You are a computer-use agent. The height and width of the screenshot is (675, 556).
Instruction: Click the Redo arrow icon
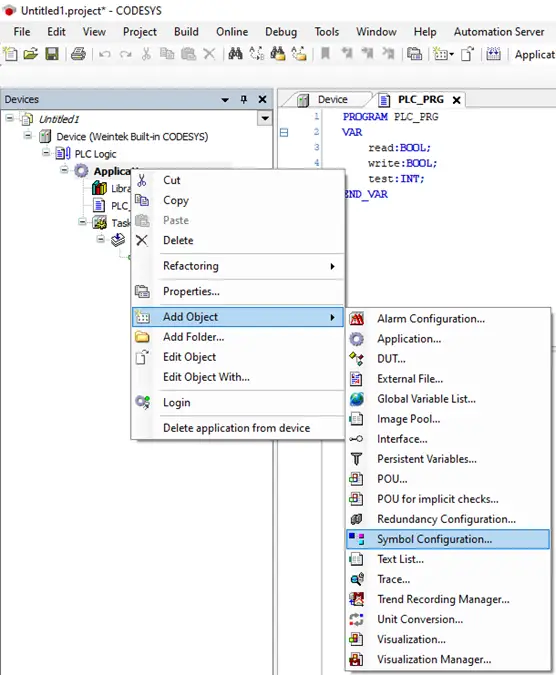pos(126,54)
